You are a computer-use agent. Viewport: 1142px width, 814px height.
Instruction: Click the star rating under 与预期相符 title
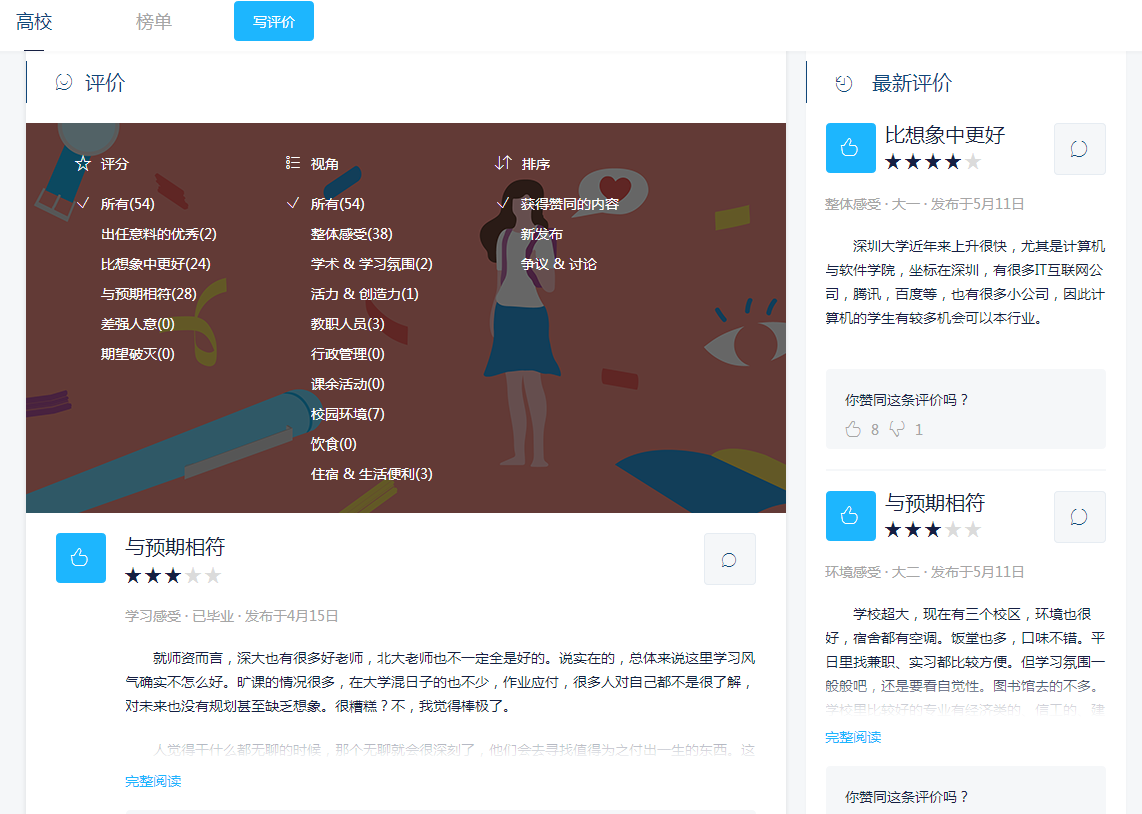pos(173,575)
